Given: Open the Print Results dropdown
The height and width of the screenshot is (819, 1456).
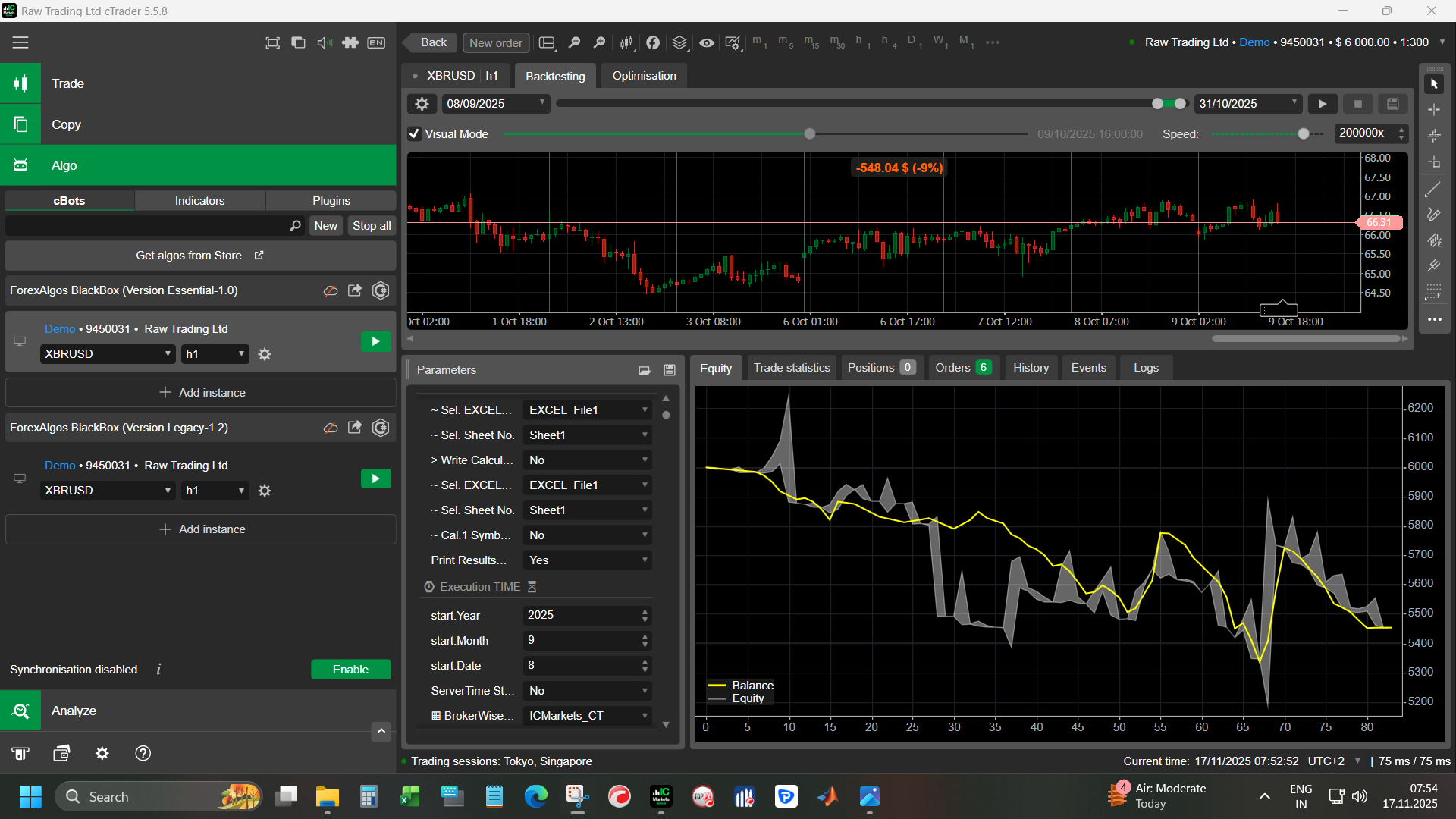Looking at the screenshot, I should pos(588,560).
